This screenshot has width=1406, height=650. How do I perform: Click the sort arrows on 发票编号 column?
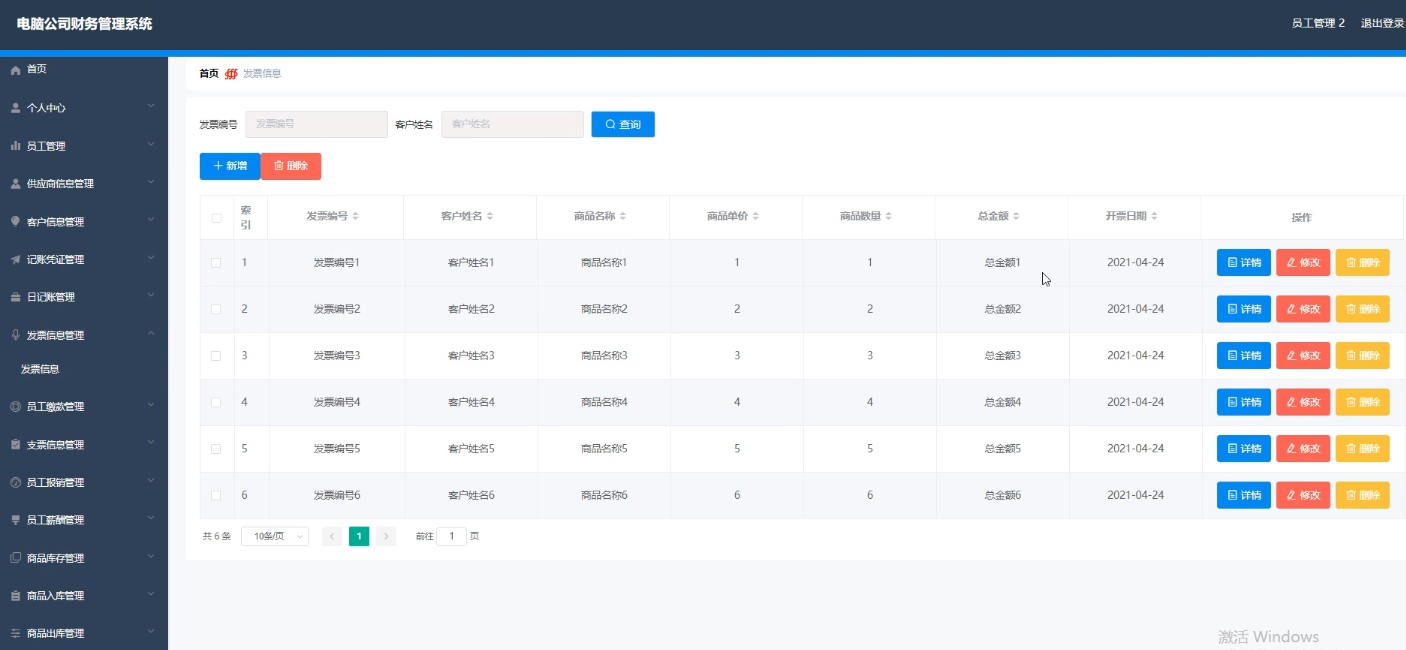[x=355, y=217]
